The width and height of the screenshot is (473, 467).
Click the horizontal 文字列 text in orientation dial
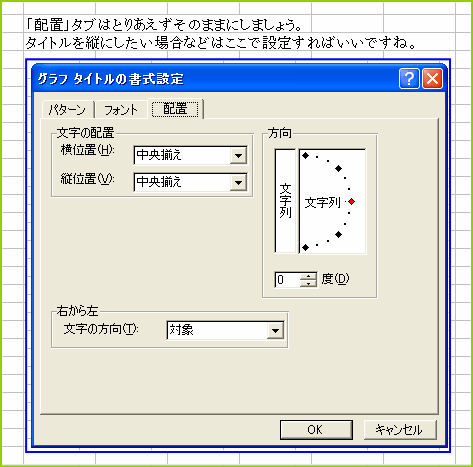(322, 202)
